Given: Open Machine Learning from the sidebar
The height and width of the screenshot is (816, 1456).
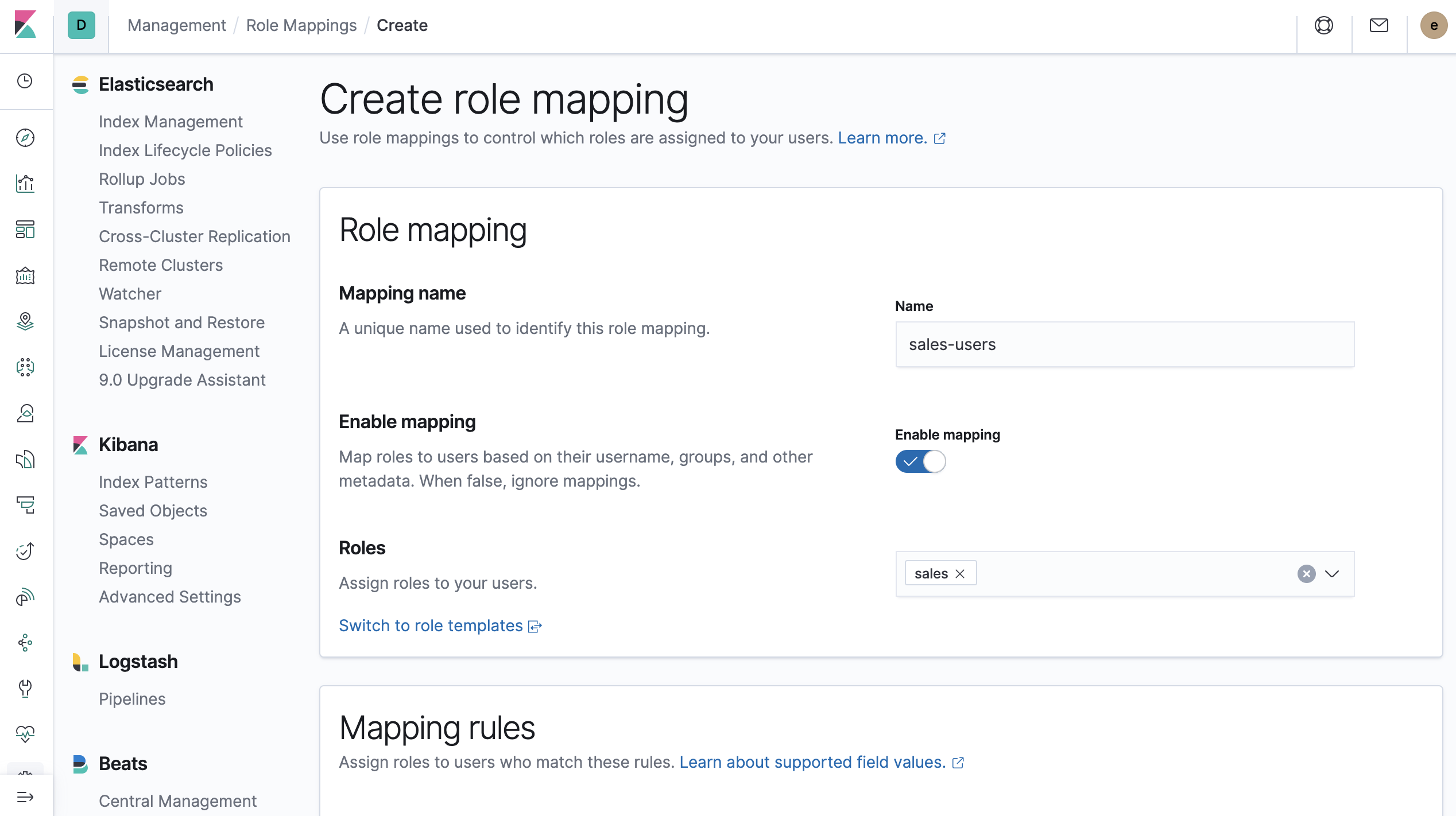Looking at the screenshot, I should coord(25,368).
